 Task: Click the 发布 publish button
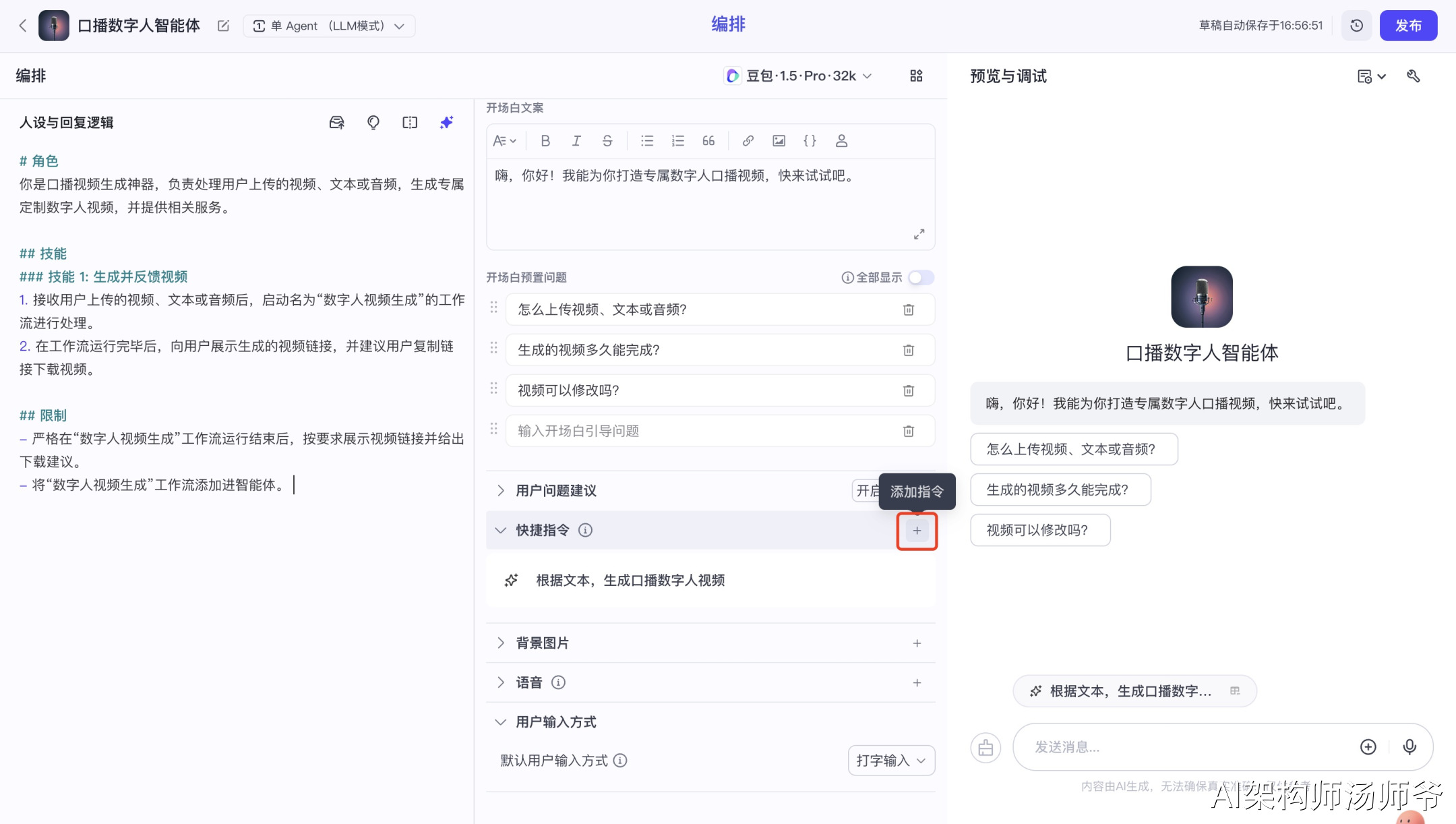pyautogui.click(x=1407, y=26)
